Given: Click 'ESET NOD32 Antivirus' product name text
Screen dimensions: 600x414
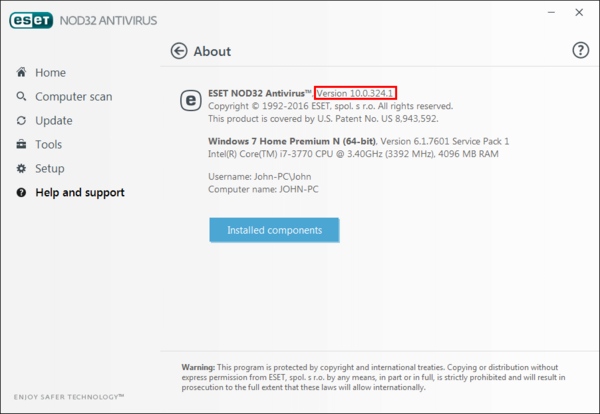Looking at the screenshot, I should 260,93.
